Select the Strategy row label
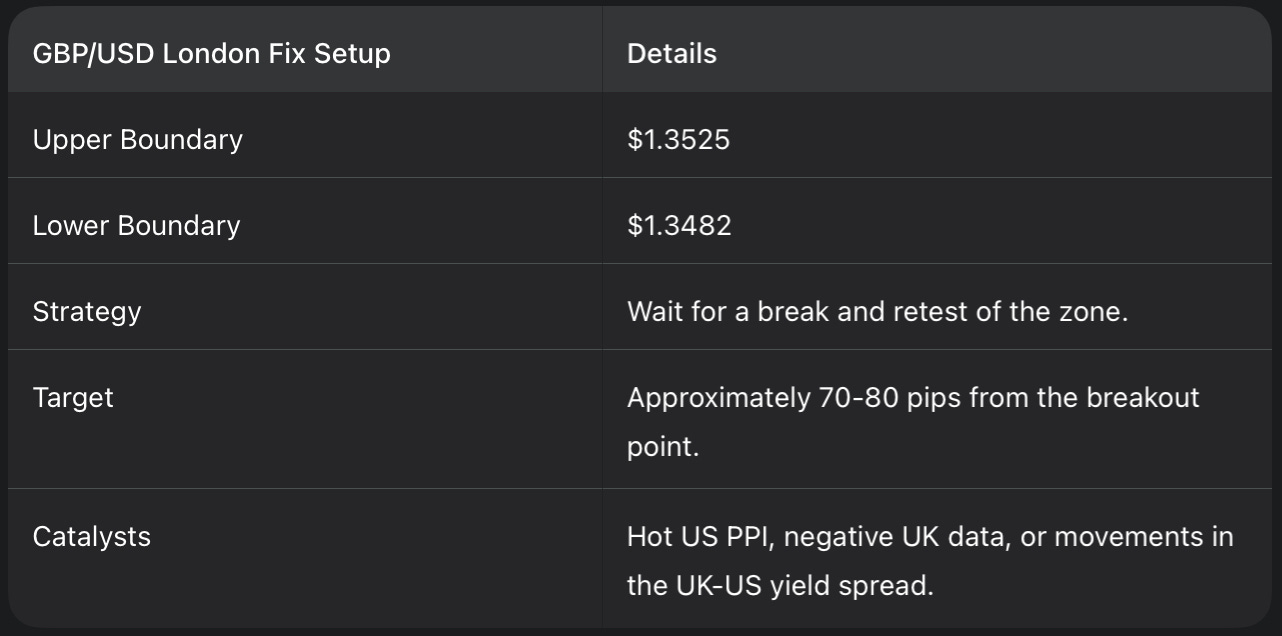This screenshot has width=1282, height=636. pyautogui.click(x=87, y=311)
